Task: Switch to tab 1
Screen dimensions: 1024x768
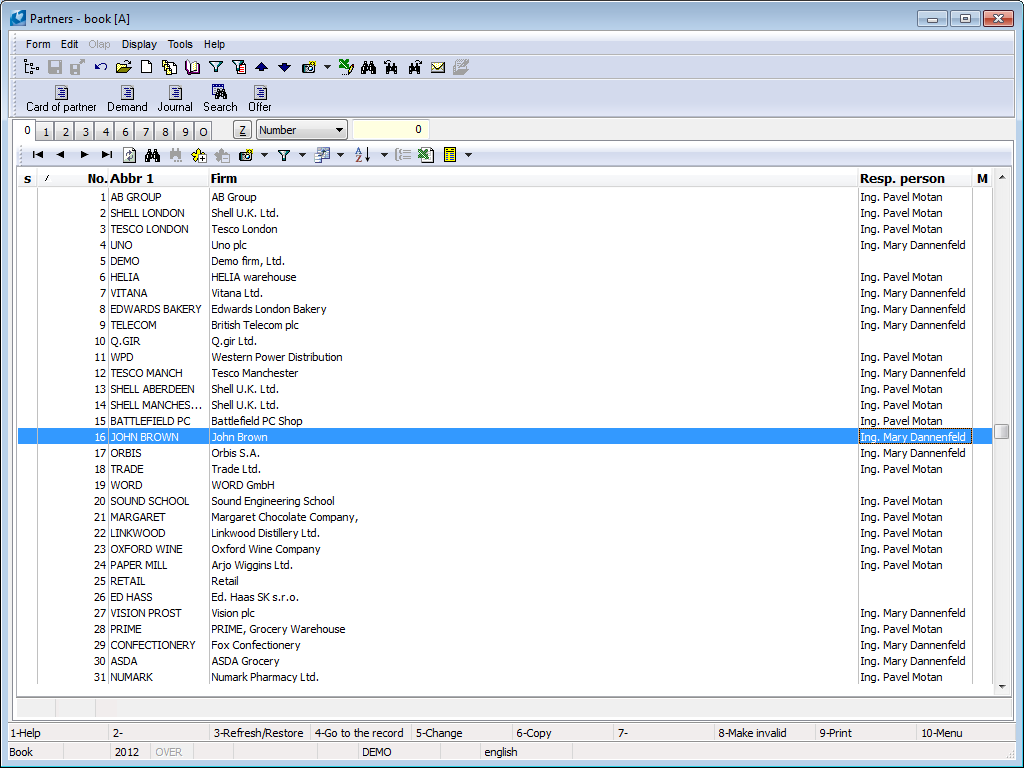Action: [45, 132]
